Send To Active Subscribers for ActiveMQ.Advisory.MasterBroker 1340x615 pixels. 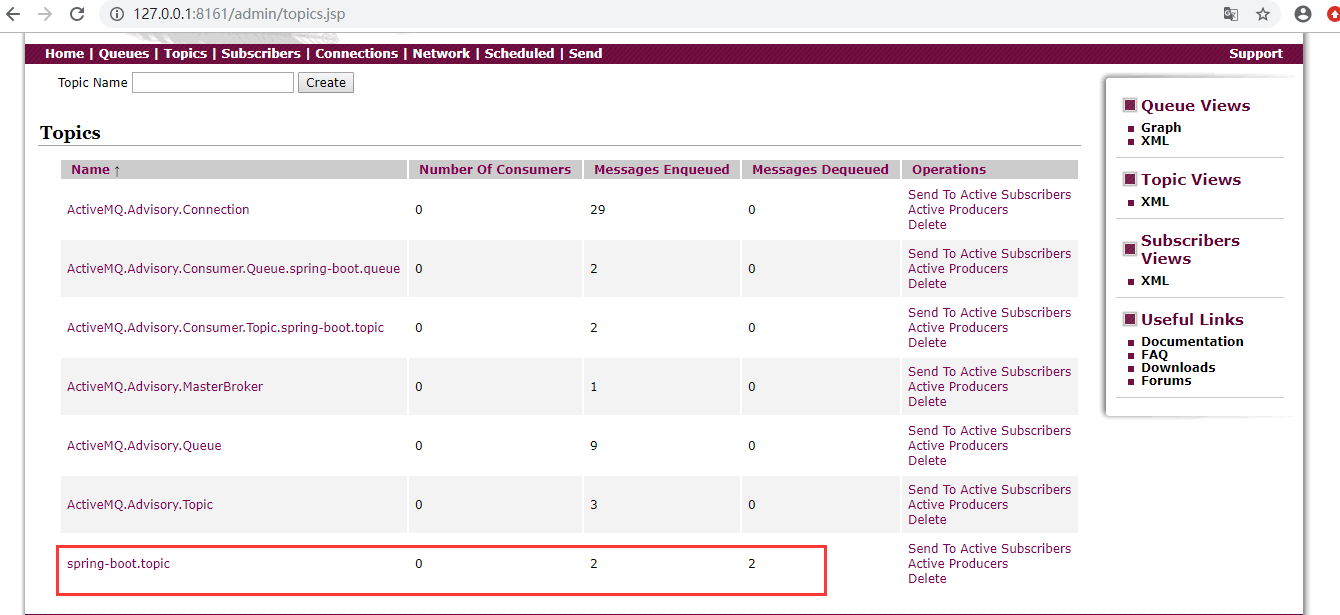[x=989, y=372]
